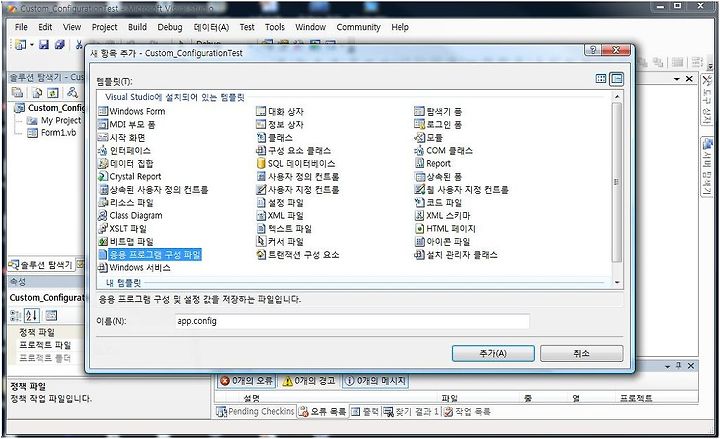Click the 이름 field containing app.config
Viewport: 720px width, 439px height.
352,321
